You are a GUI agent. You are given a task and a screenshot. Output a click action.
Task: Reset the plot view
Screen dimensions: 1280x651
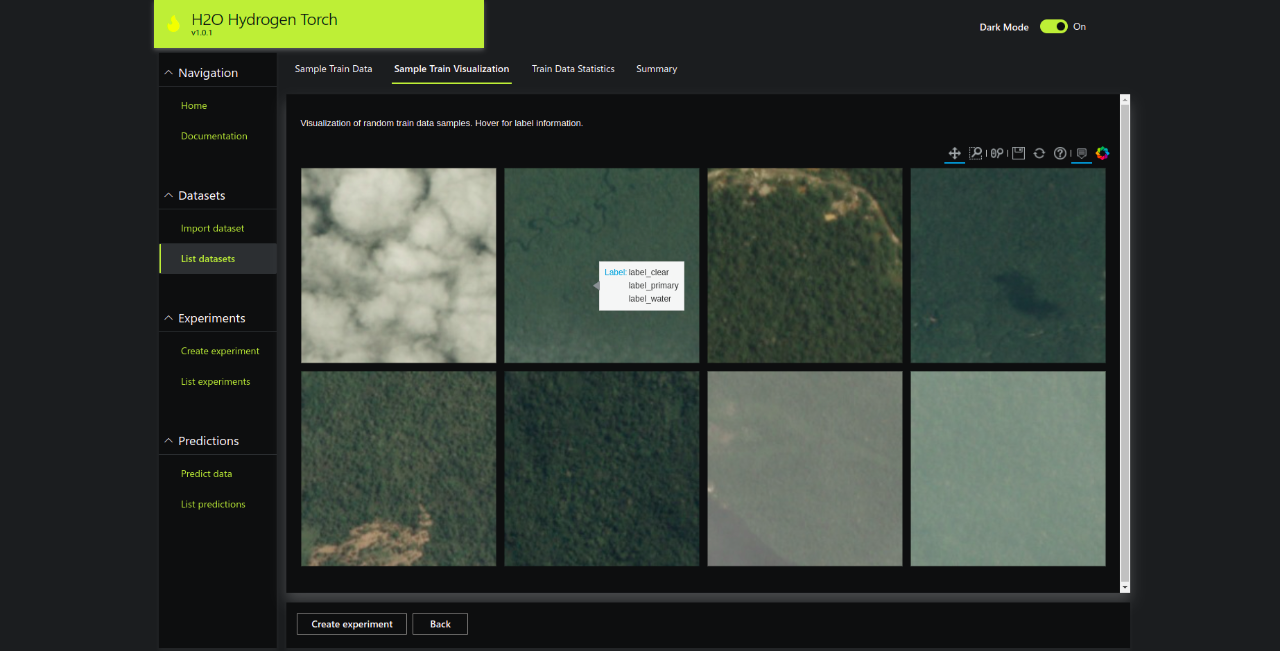click(x=1039, y=153)
